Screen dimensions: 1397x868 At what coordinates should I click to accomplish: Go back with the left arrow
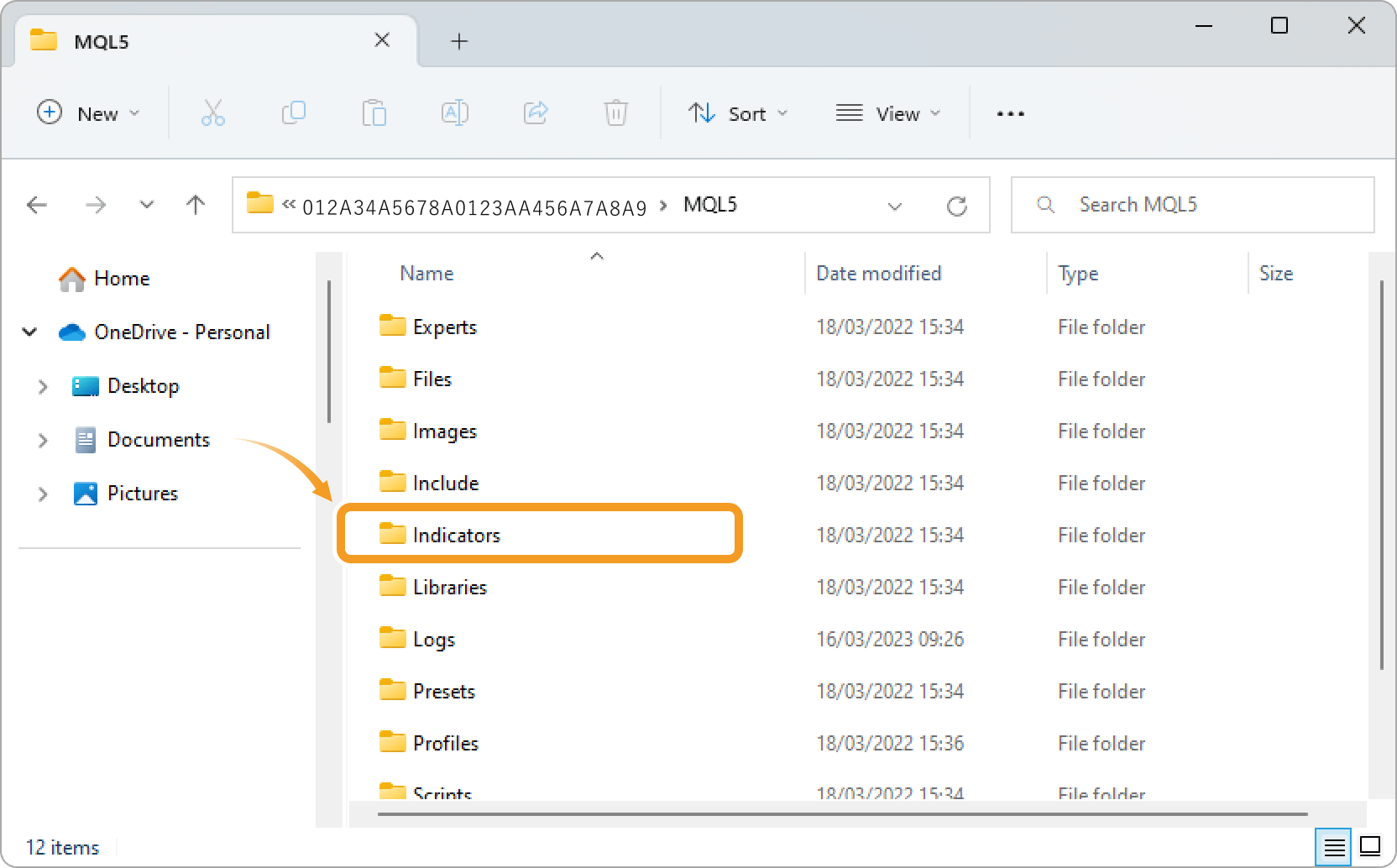click(x=37, y=205)
